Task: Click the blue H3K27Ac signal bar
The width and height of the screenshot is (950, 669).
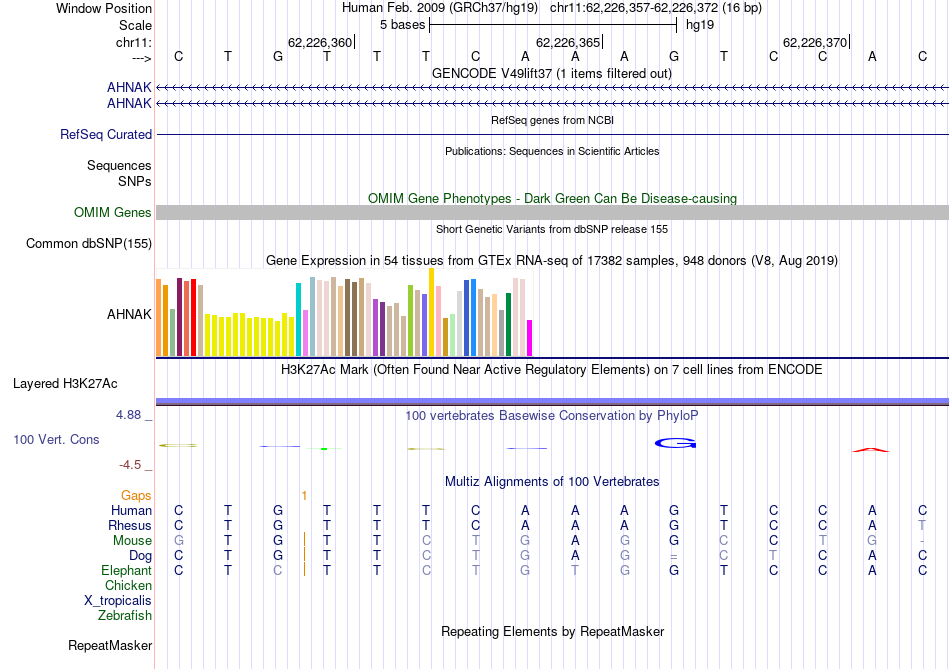Action: [x=552, y=401]
